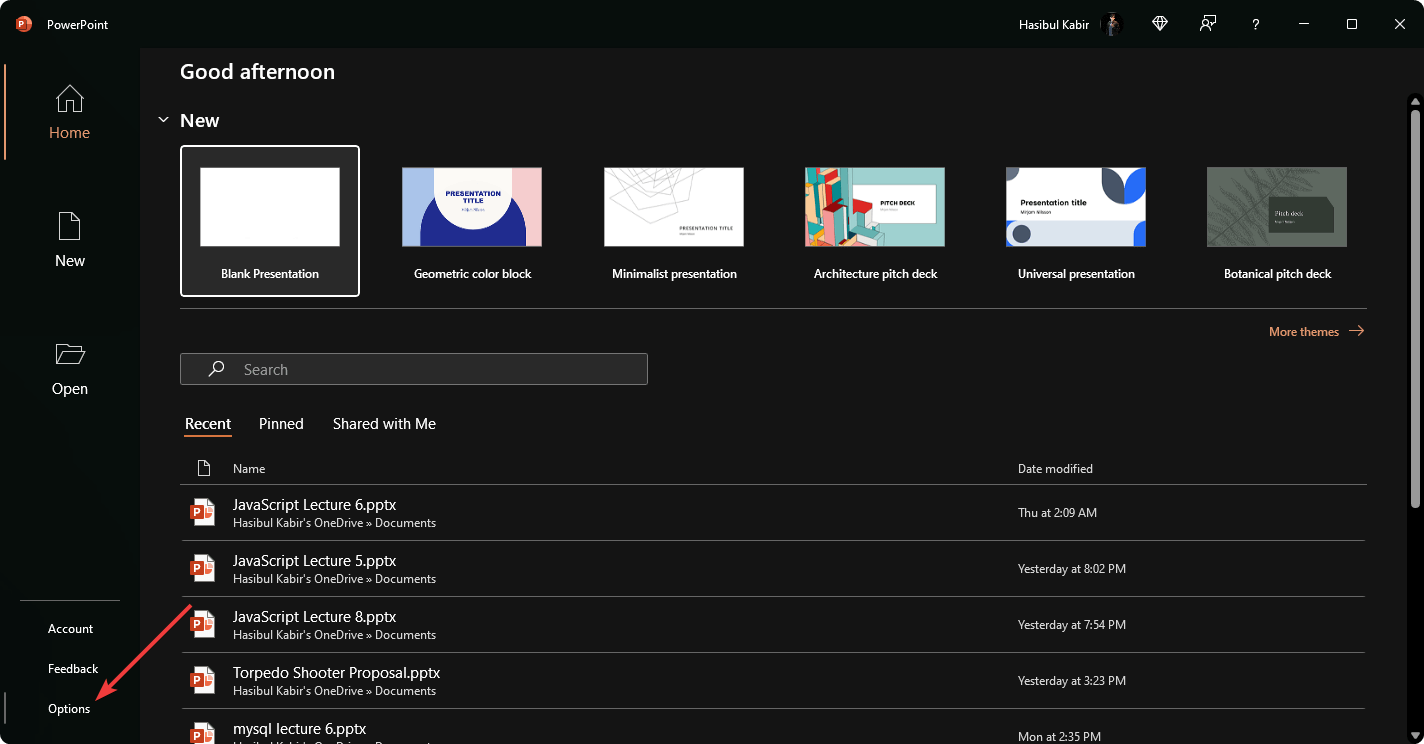Click 'Yesterday at 8:02 PM' date cell
Screen dimensions: 1424x744
click(x=1072, y=569)
